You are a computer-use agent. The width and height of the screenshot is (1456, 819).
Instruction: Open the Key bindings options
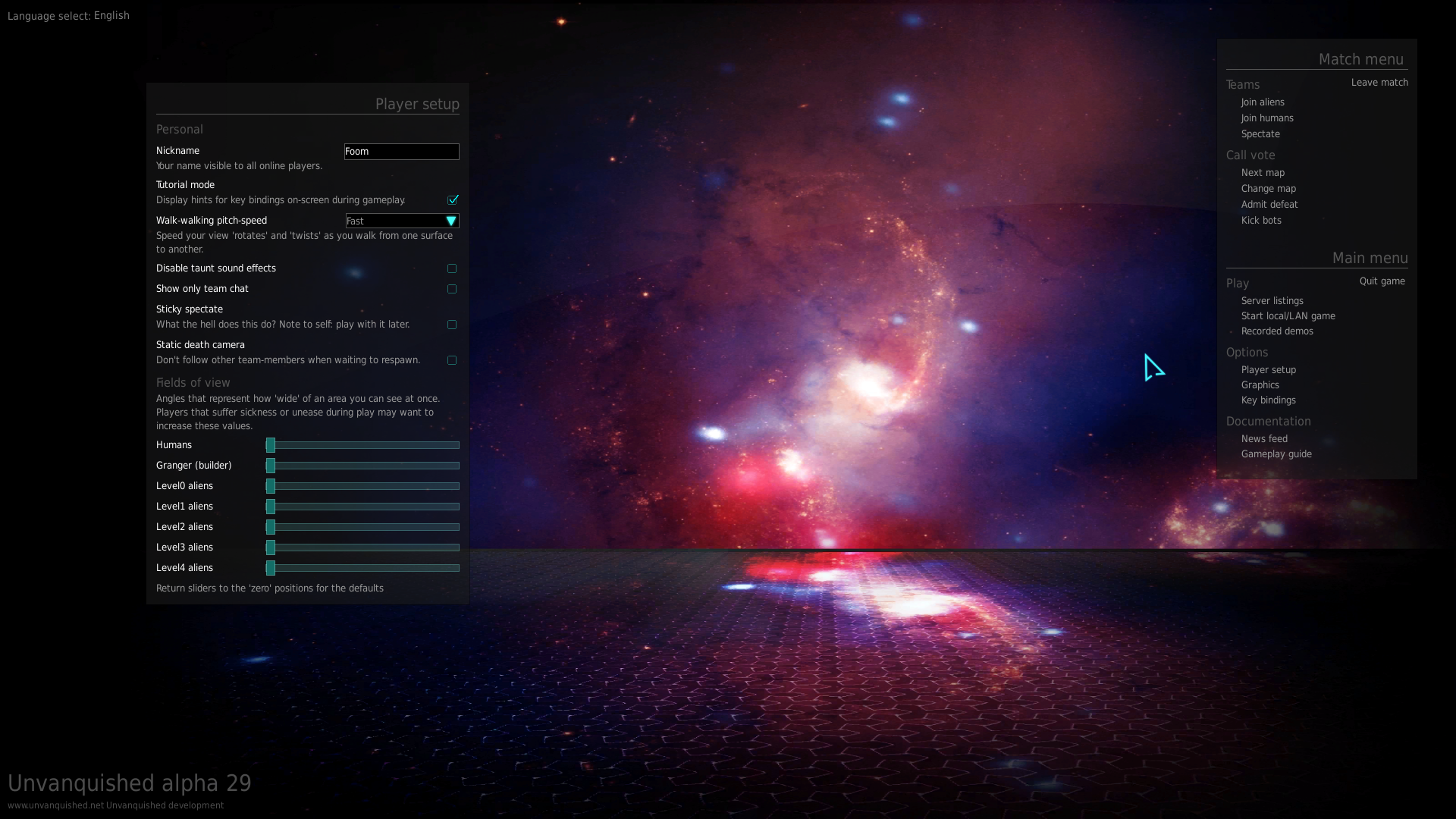(x=1268, y=400)
